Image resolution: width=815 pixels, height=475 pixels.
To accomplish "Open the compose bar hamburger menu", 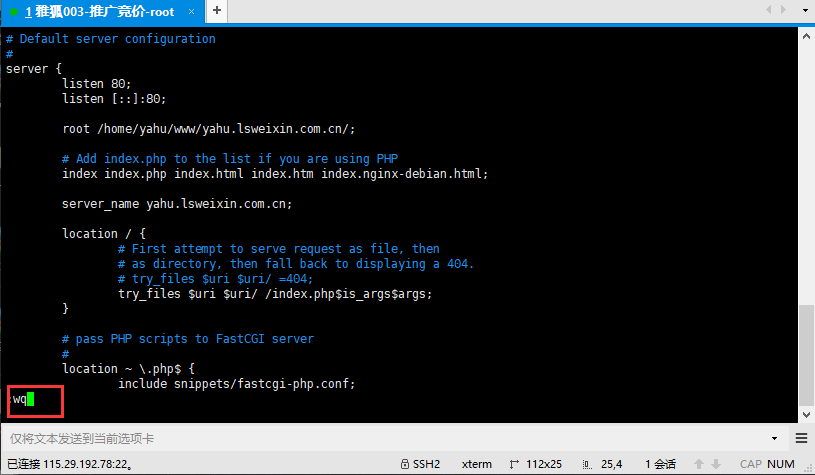I will pyautogui.click(x=801, y=439).
